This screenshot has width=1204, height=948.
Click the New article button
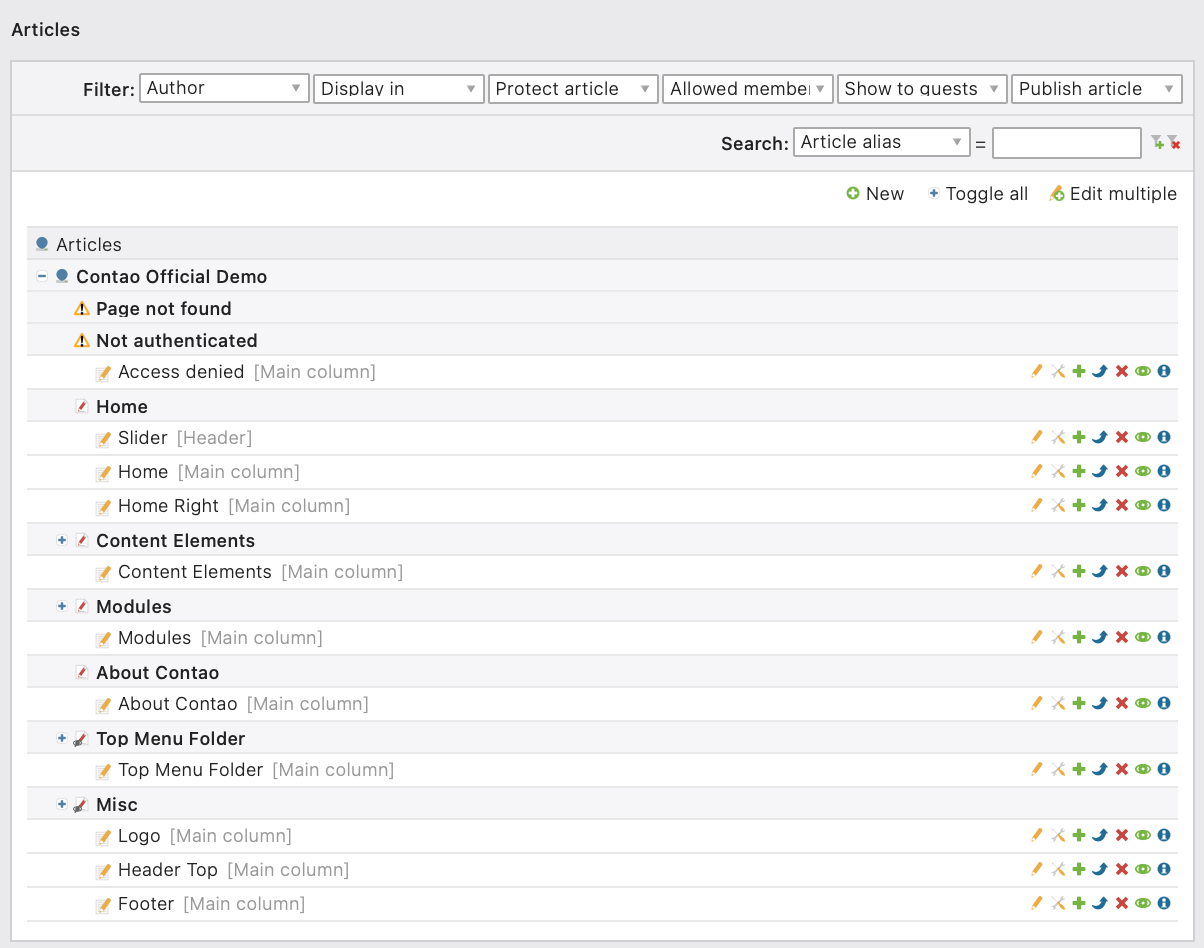(875, 194)
